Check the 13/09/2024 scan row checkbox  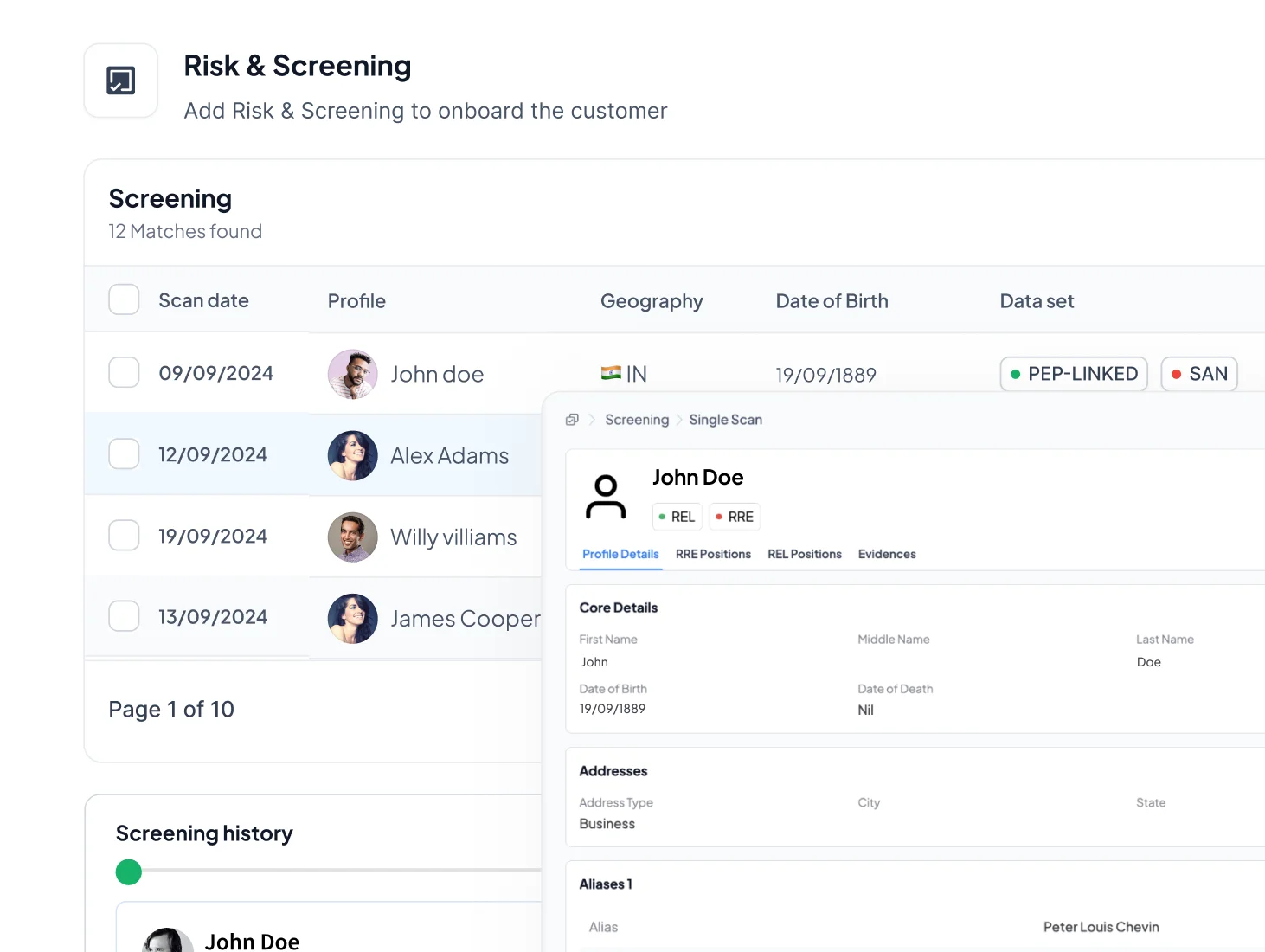click(124, 616)
